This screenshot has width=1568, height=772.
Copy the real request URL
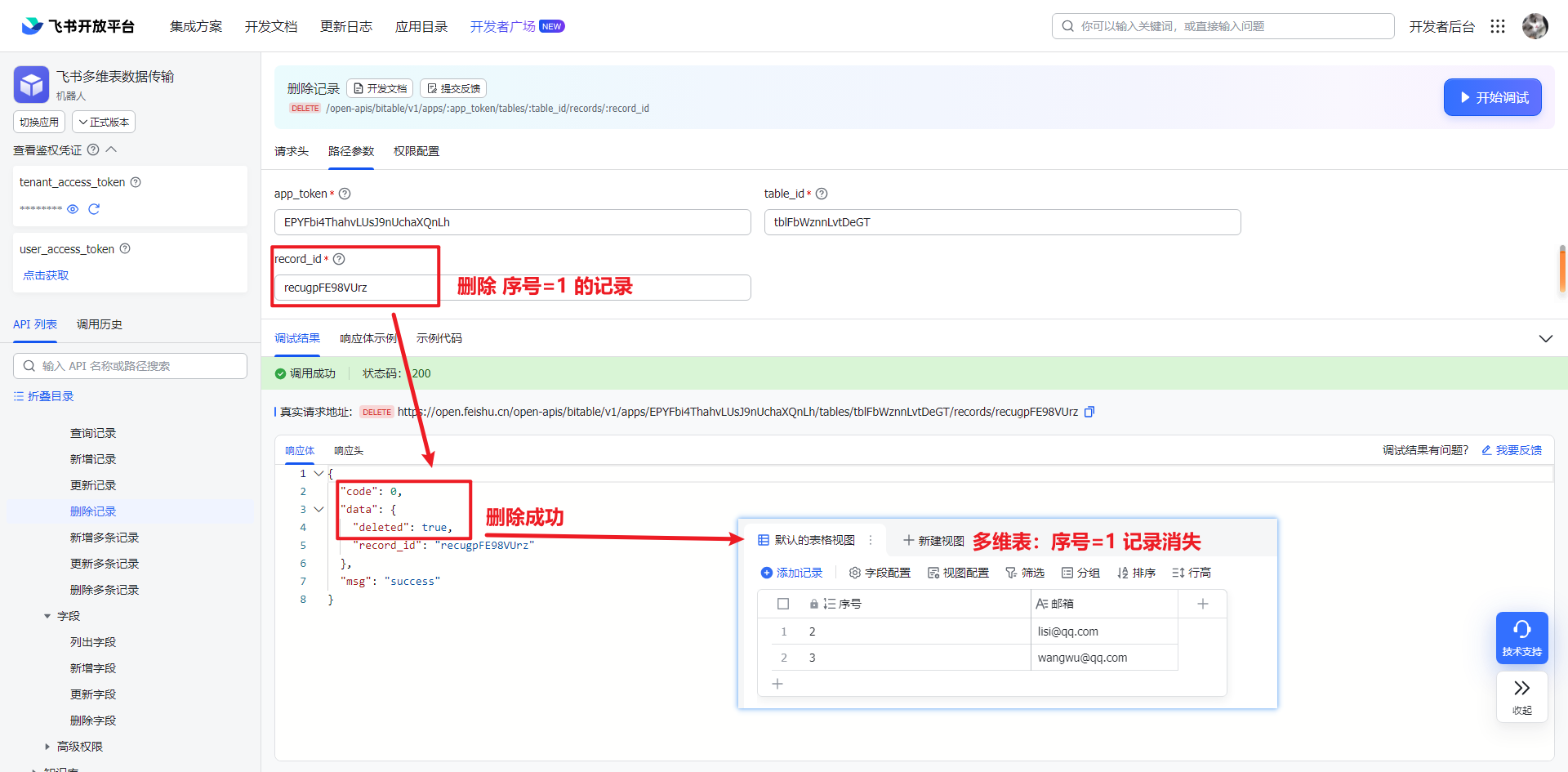pos(1089,412)
